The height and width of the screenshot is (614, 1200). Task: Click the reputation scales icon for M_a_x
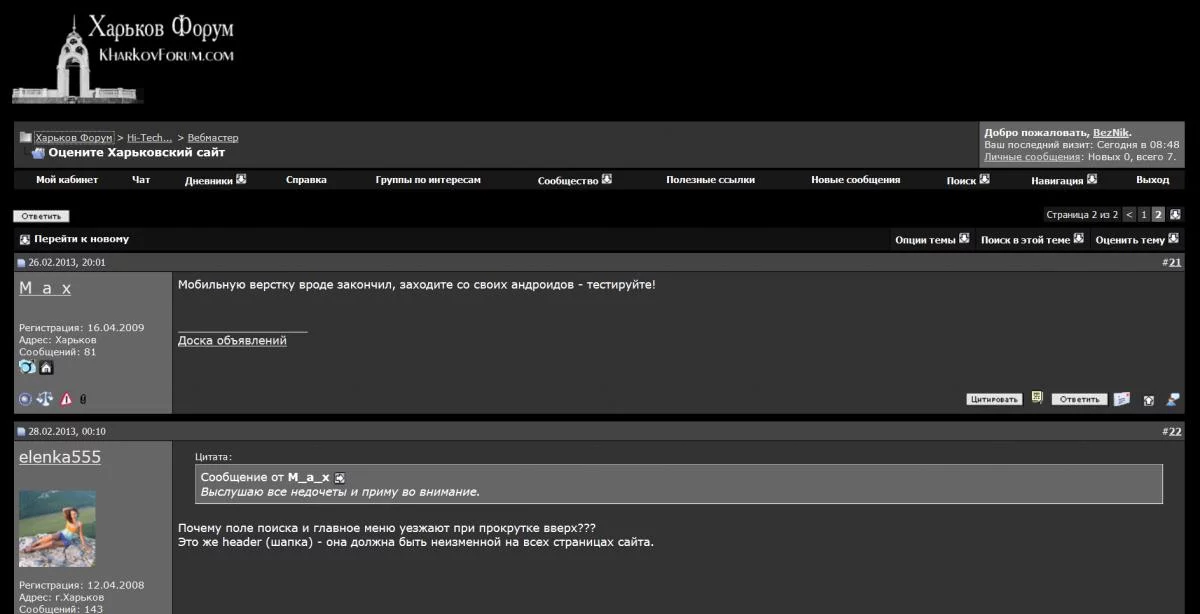pyautogui.click(x=45, y=399)
